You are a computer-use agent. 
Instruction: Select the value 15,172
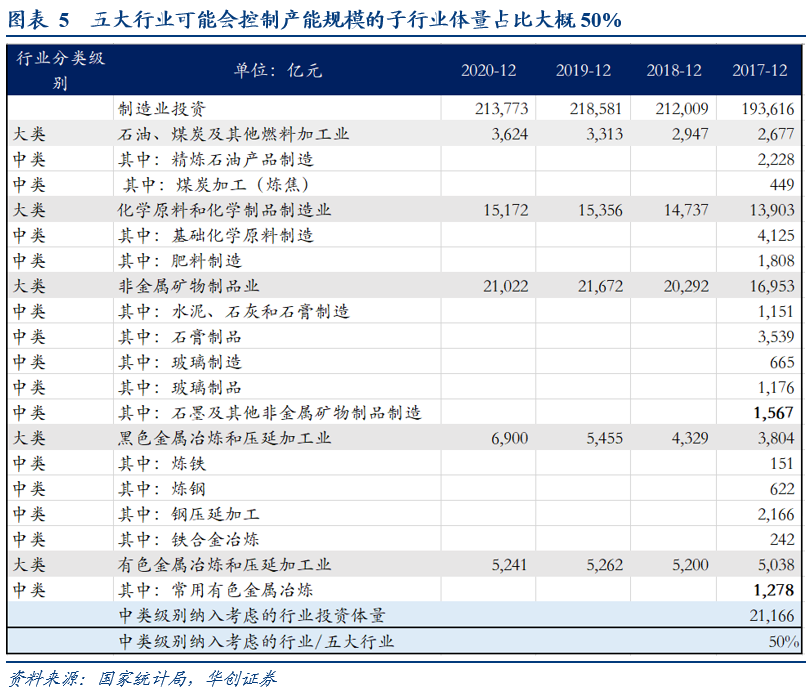506,210
